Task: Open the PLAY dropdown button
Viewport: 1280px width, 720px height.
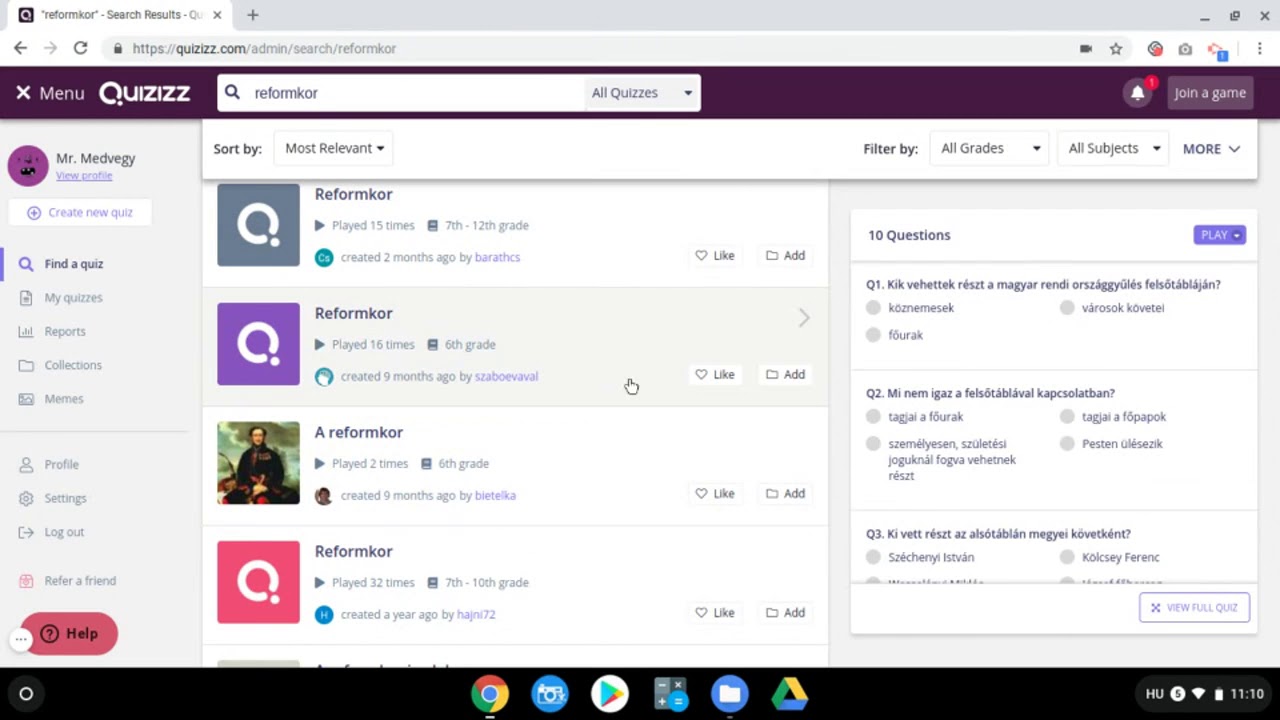Action: [1219, 235]
